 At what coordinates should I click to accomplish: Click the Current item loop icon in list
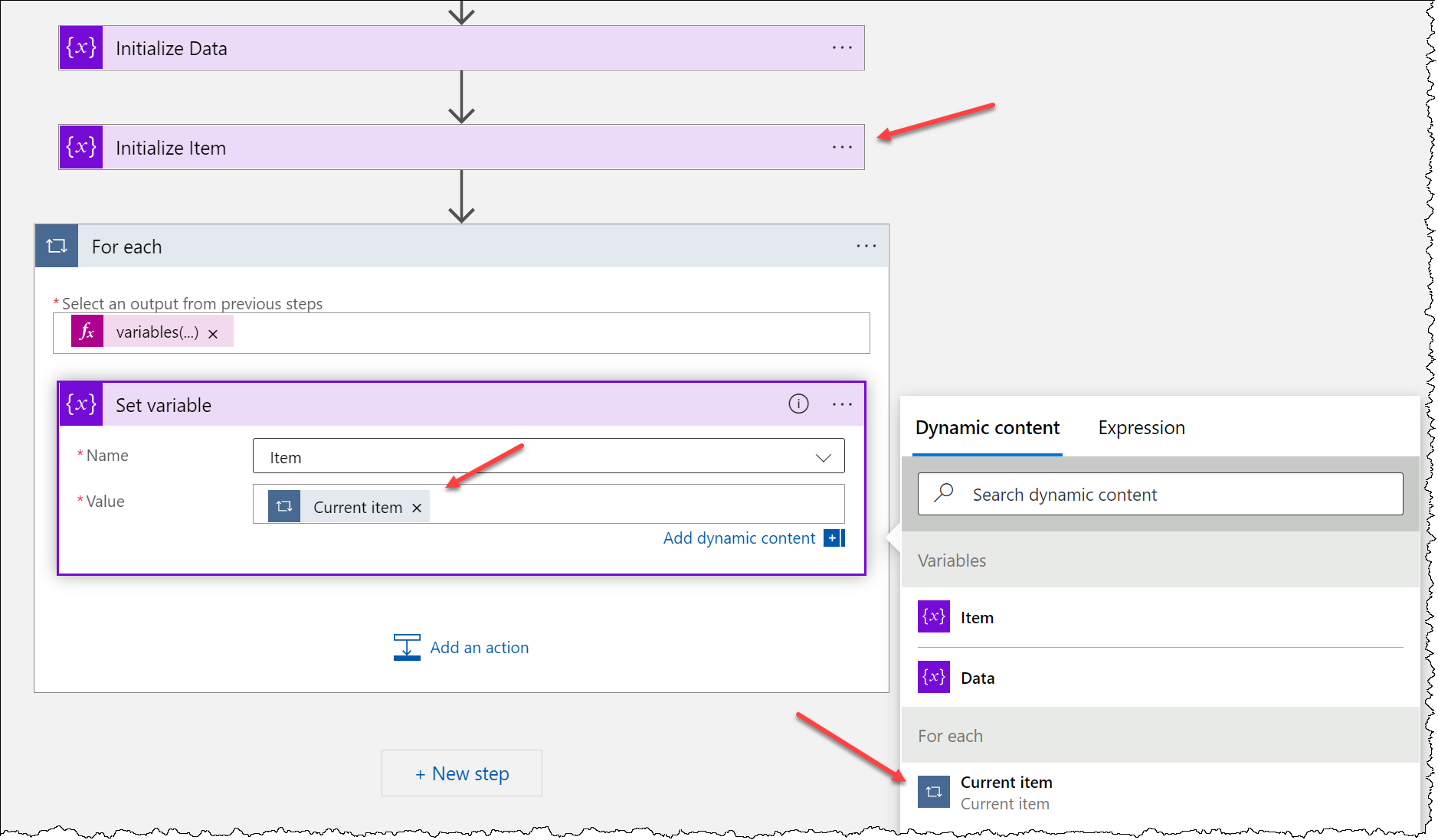pos(934,792)
